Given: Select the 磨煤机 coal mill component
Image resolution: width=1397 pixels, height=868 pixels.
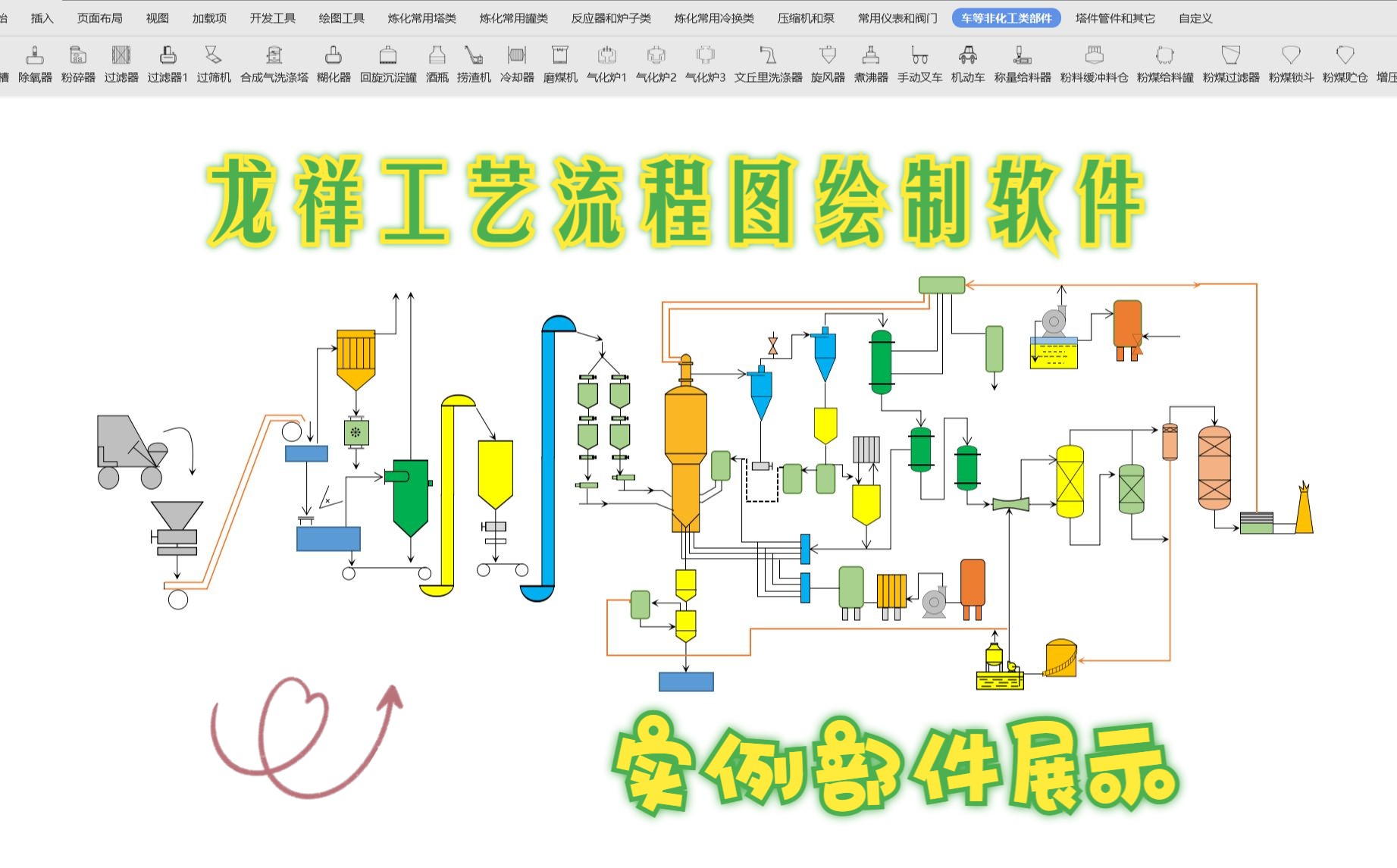Looking at the screenshot, I should coord(560,64).
